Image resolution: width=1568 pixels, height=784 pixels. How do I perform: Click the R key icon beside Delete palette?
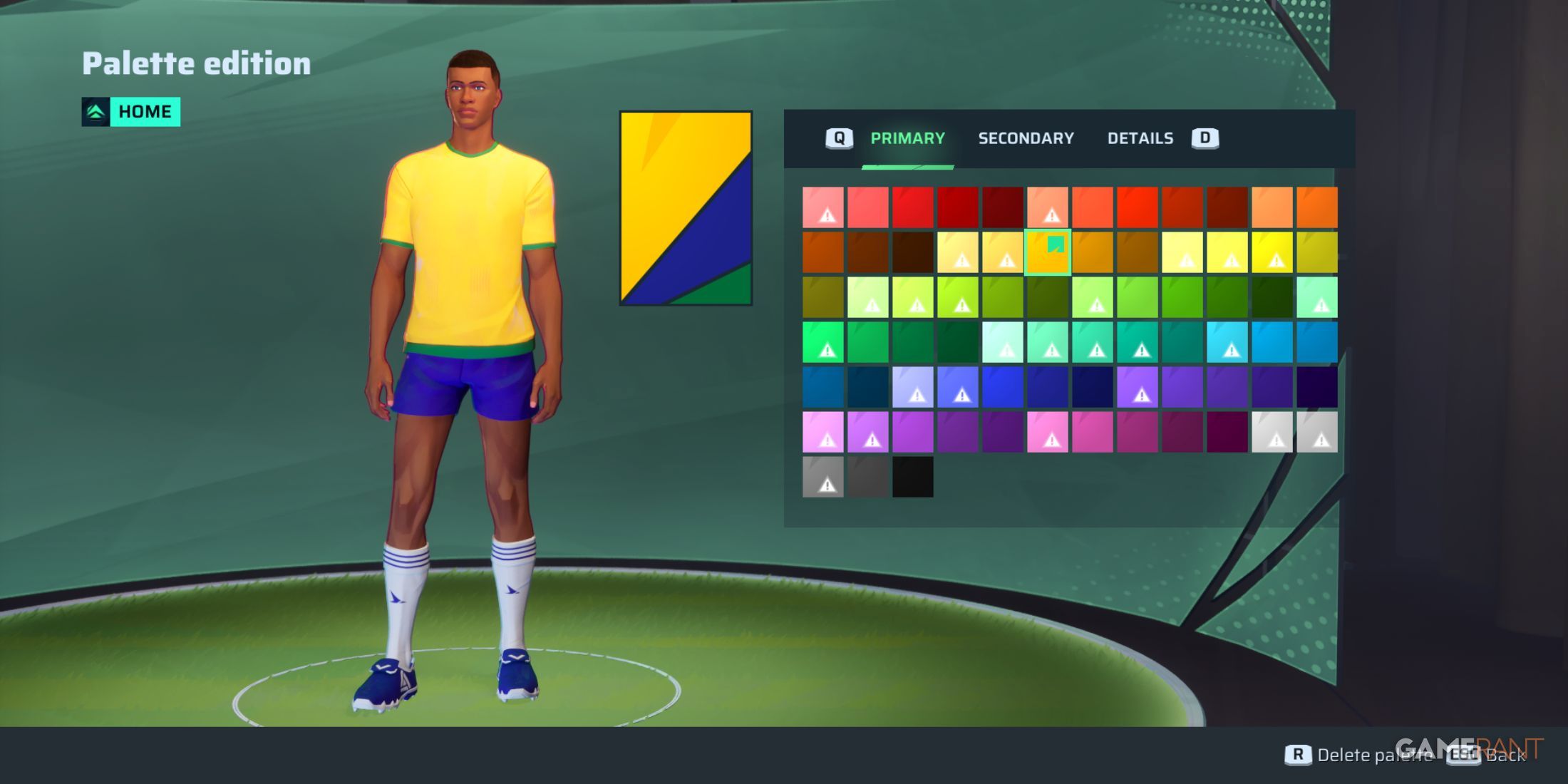click(1299, 754)
